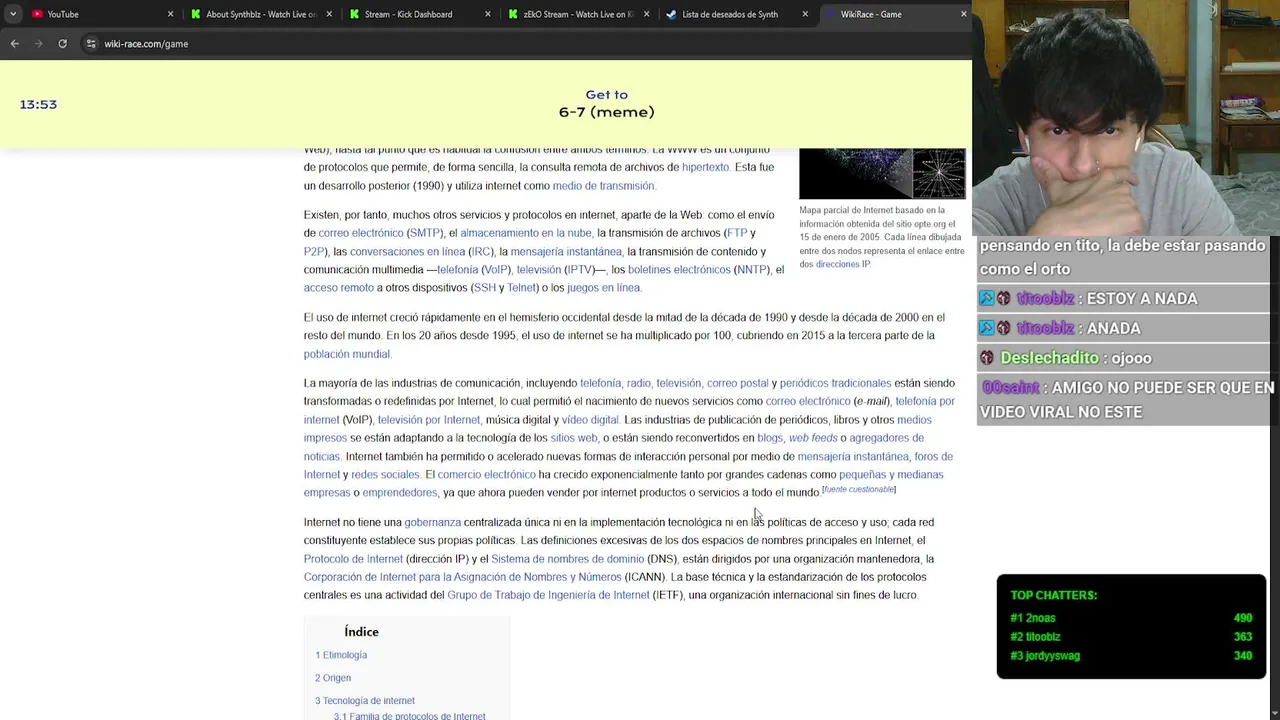1280x720 pixels.
Task: Open the web feeds link
Action: (x=813, y=438)
